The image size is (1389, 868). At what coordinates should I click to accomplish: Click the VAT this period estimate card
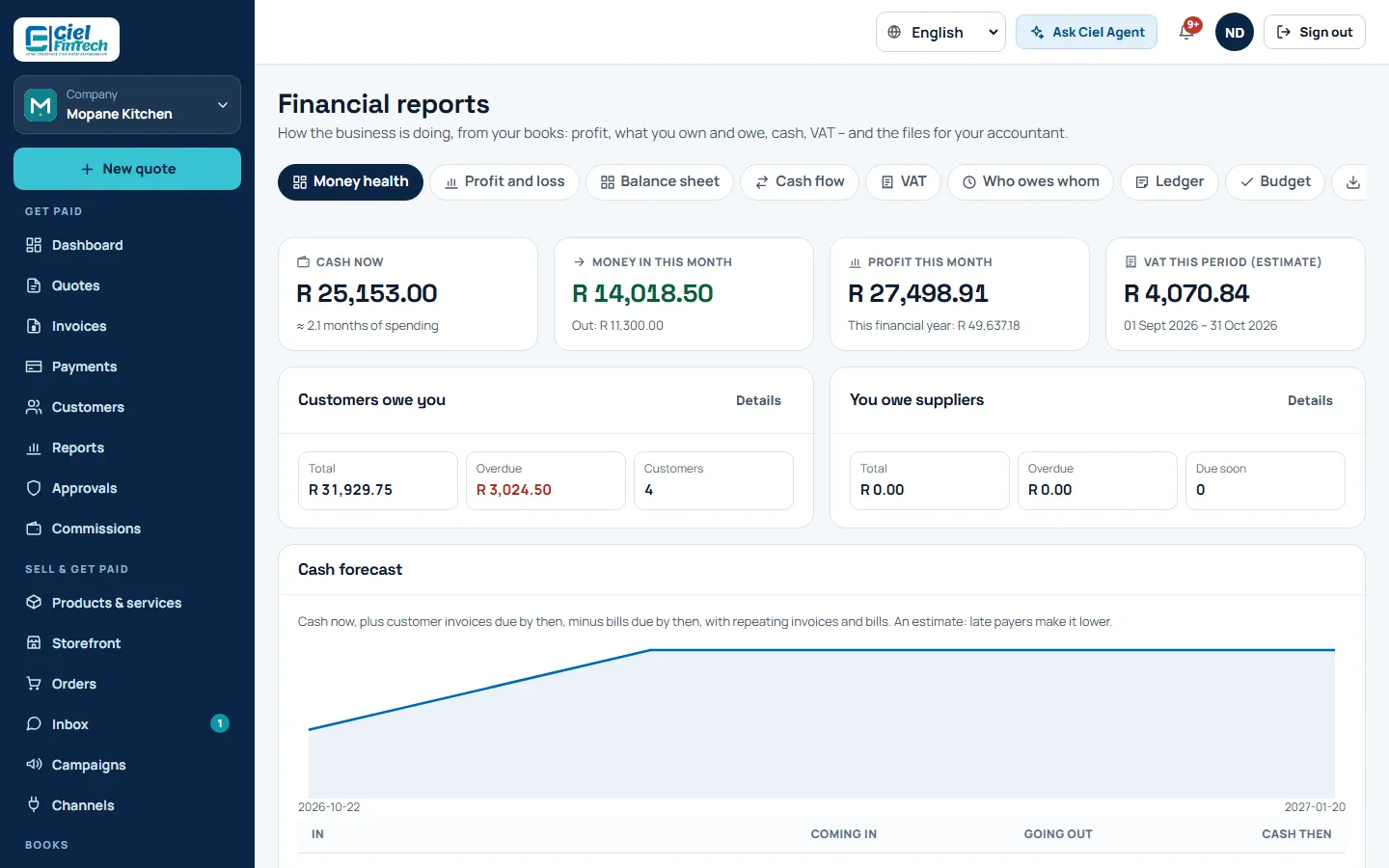tap(1236, 294)
